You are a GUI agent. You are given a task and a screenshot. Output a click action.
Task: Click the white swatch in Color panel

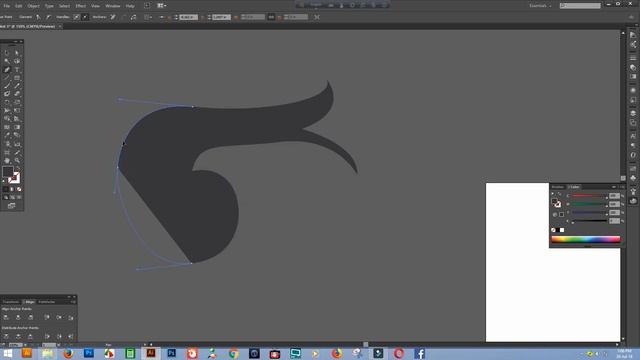click(x=562, y=230)
